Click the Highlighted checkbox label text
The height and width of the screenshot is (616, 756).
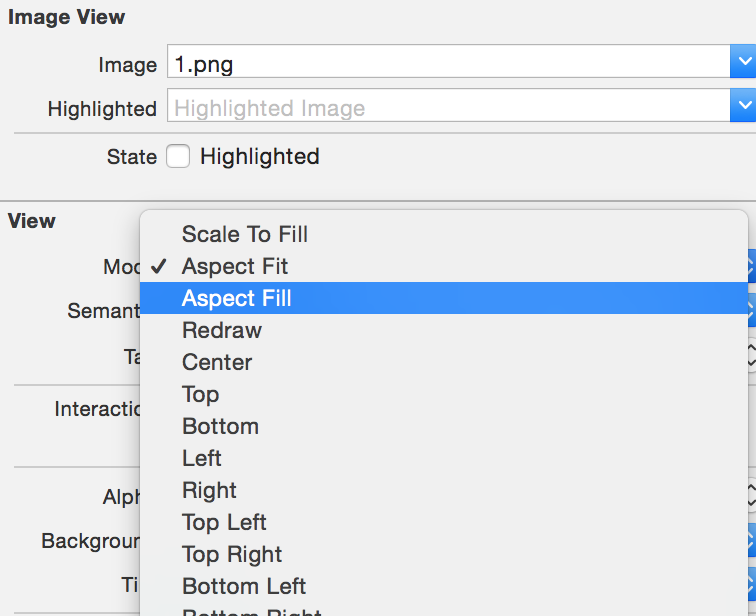(x=259, y=156)
